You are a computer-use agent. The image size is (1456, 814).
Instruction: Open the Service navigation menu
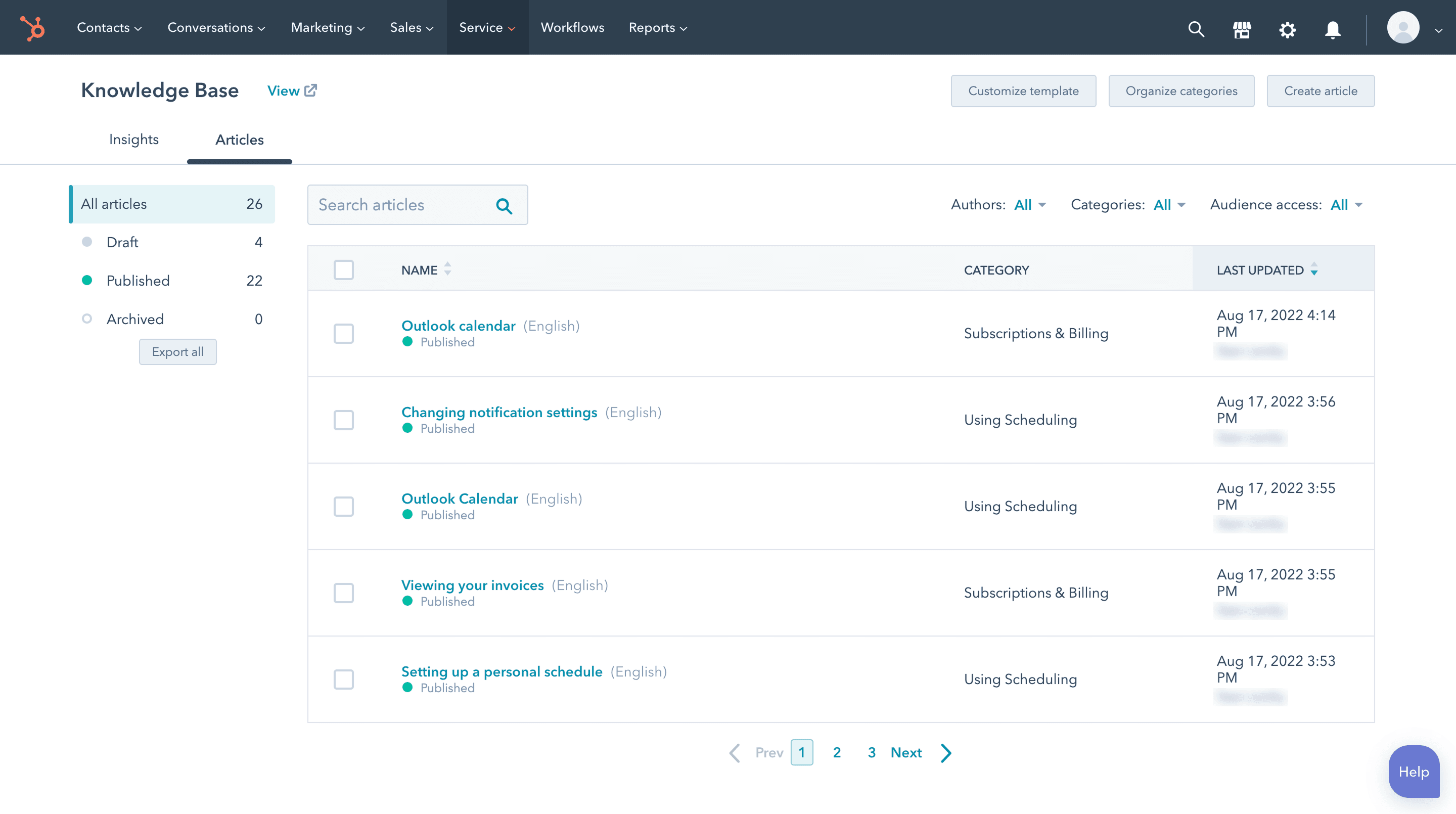coord(487,28)
